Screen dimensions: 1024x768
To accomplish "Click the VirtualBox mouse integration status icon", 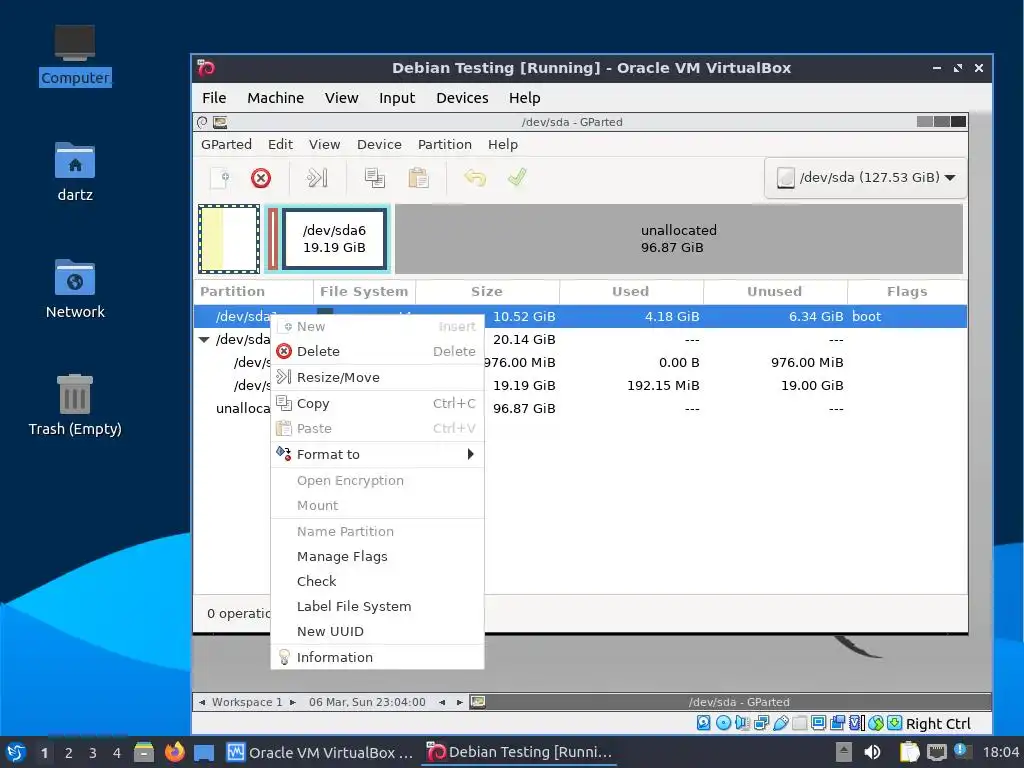I will point(876,723).
